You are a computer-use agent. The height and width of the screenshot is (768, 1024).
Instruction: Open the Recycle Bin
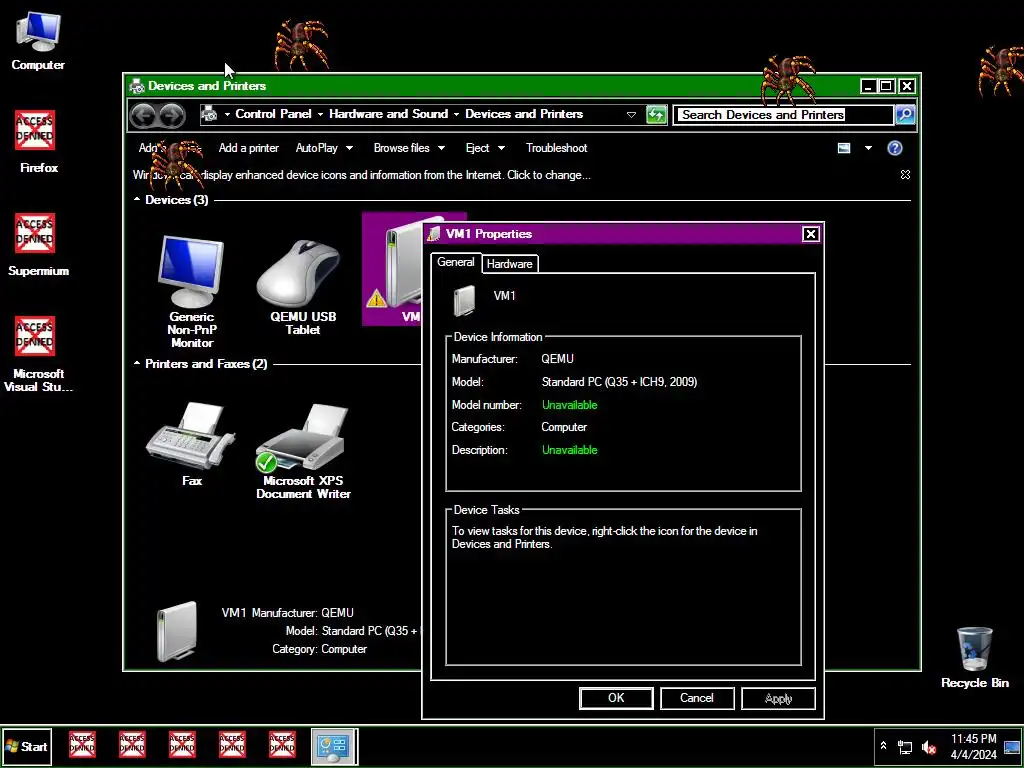coord(974,658)
